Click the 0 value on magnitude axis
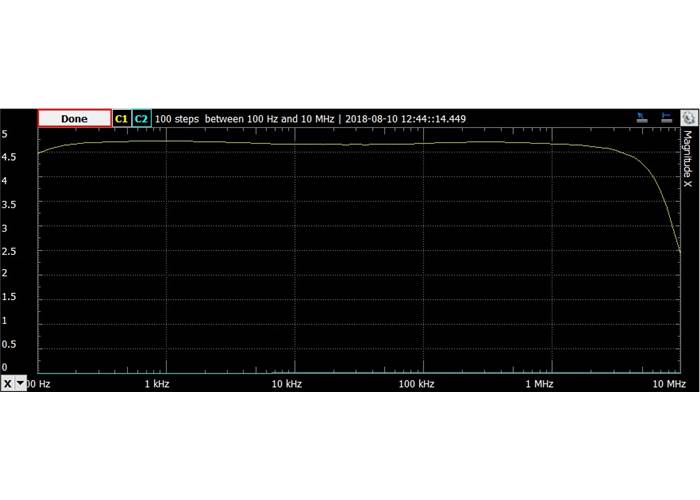Screen dimensions: 700x500 (x=4, y=368)
